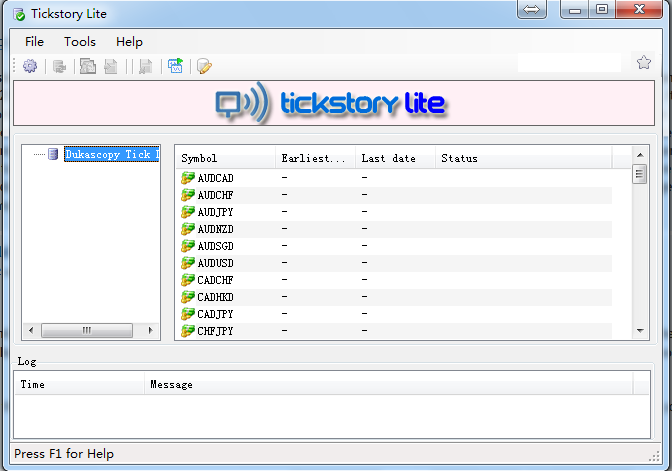This screenshot has height=471, width=672.
Task: Click the tree panel scroll left arrow
Action: click(x=31, y=330)
